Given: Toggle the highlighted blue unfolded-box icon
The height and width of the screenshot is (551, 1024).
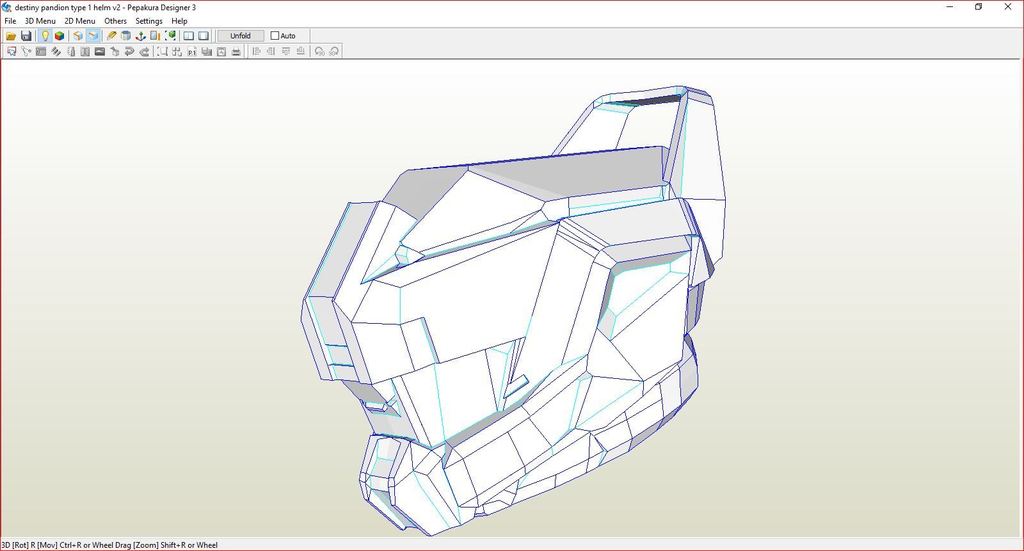Looking at the screenshot, I should [93, 36].
